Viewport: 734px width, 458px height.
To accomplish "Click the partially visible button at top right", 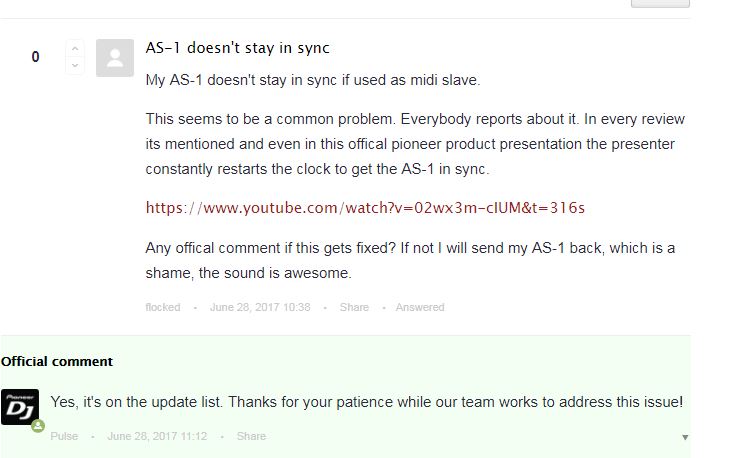I will tap(661, 3).
